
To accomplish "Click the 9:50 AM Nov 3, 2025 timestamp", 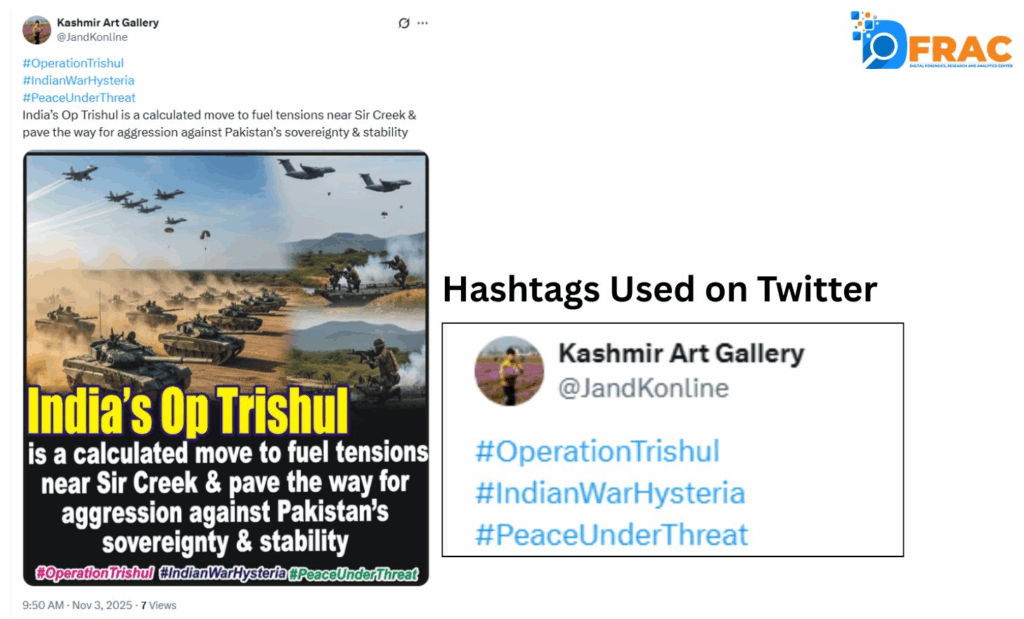I will point(77,605).
